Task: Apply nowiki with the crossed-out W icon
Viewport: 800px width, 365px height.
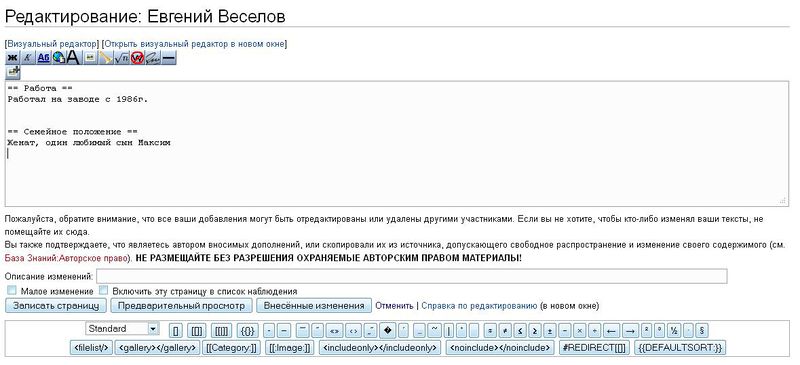Action: (137, 58)
